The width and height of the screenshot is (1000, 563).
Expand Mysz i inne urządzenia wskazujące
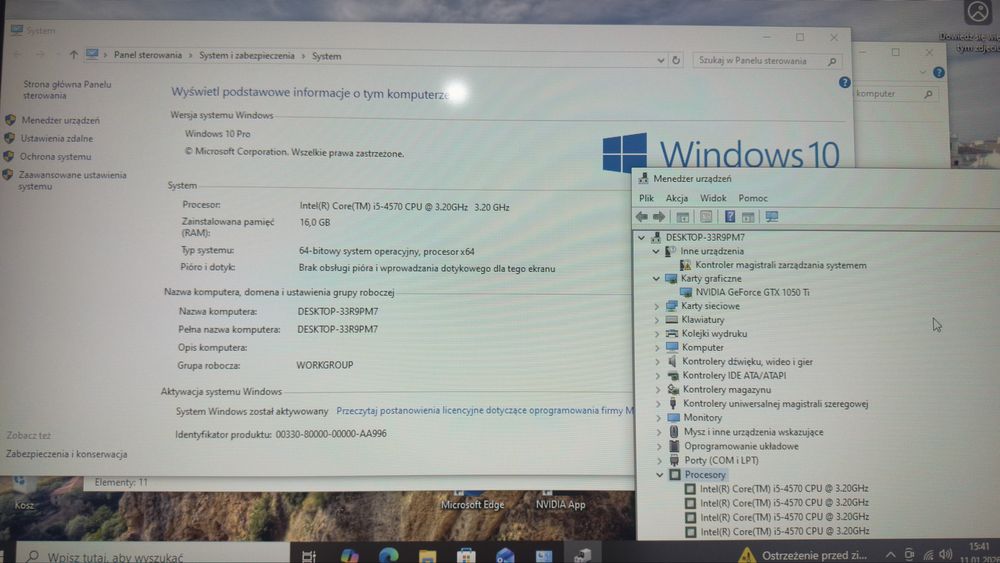click(659, 432)
